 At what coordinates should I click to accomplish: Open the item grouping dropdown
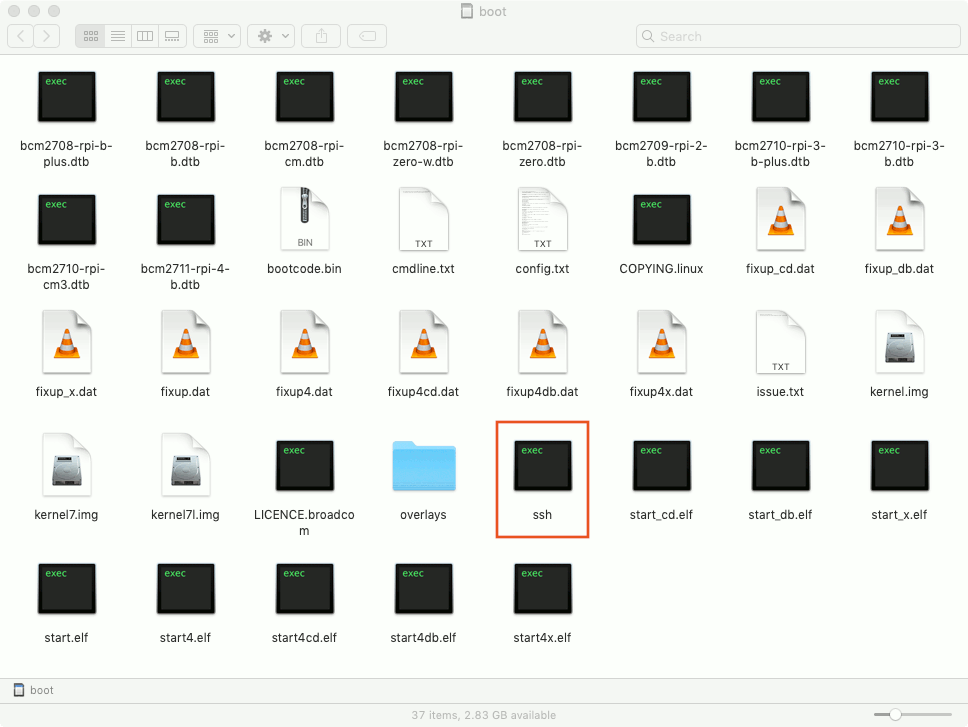tap(216, 35)
